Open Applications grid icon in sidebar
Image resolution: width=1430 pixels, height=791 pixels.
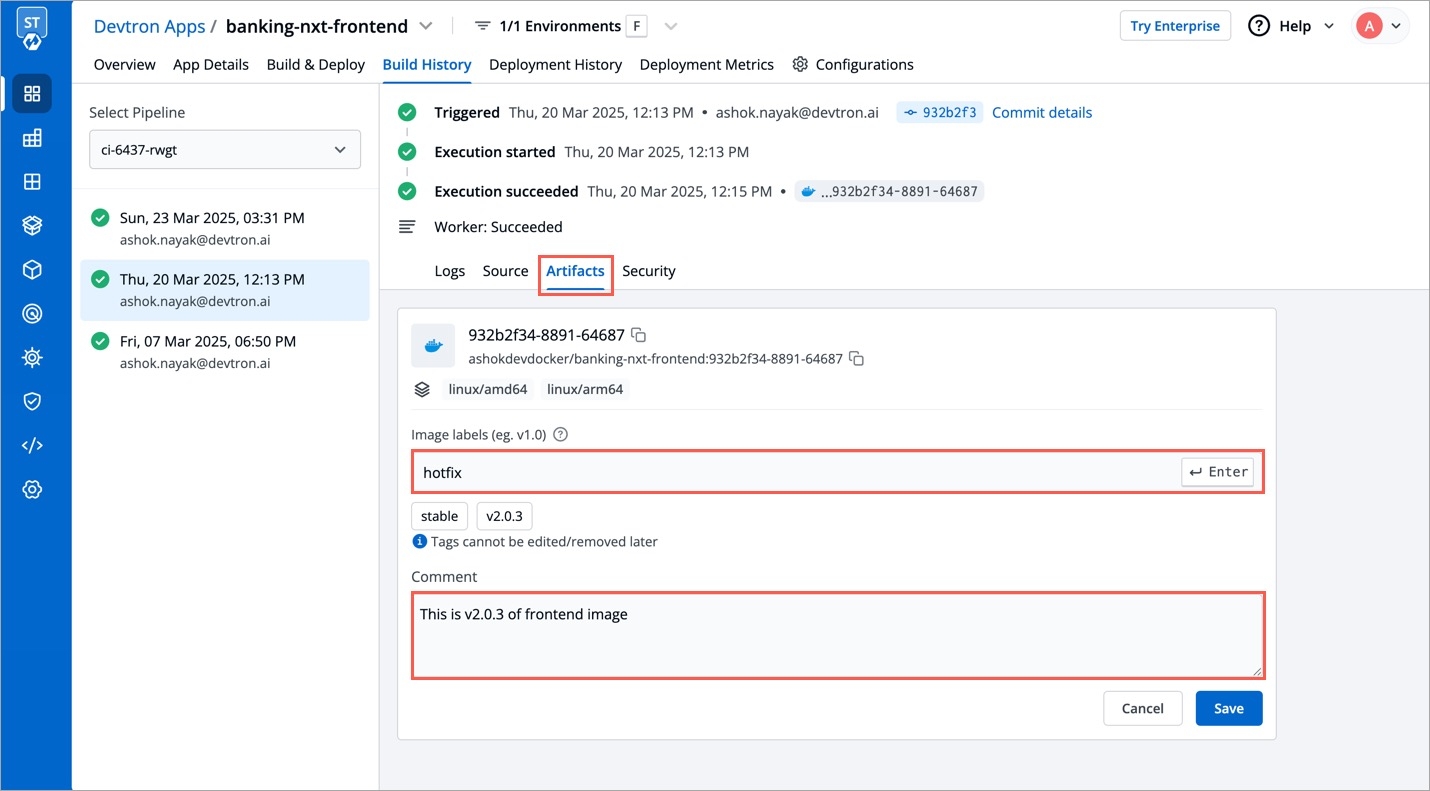pos(32,94)
